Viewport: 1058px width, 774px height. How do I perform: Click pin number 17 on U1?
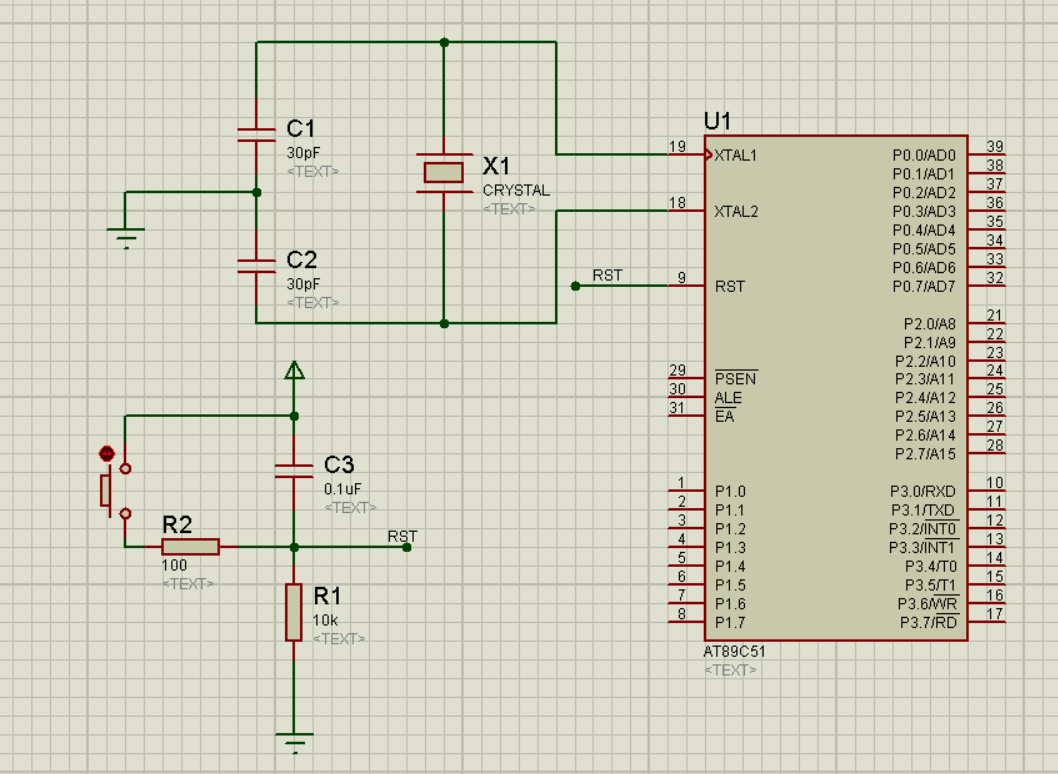tap(995, 613)
